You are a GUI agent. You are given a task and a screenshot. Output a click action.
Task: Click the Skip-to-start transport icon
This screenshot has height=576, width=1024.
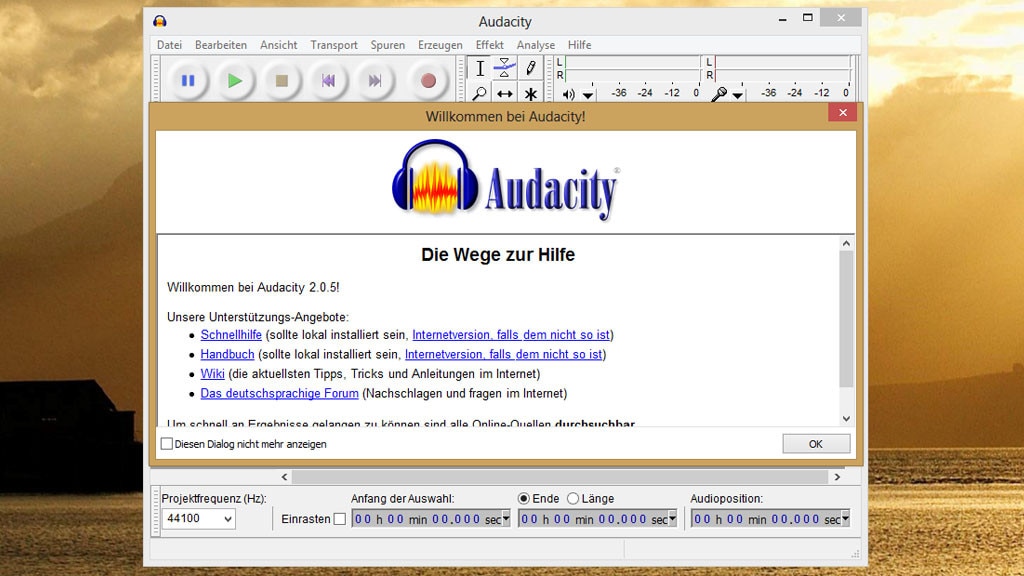[x=330, y=80]
